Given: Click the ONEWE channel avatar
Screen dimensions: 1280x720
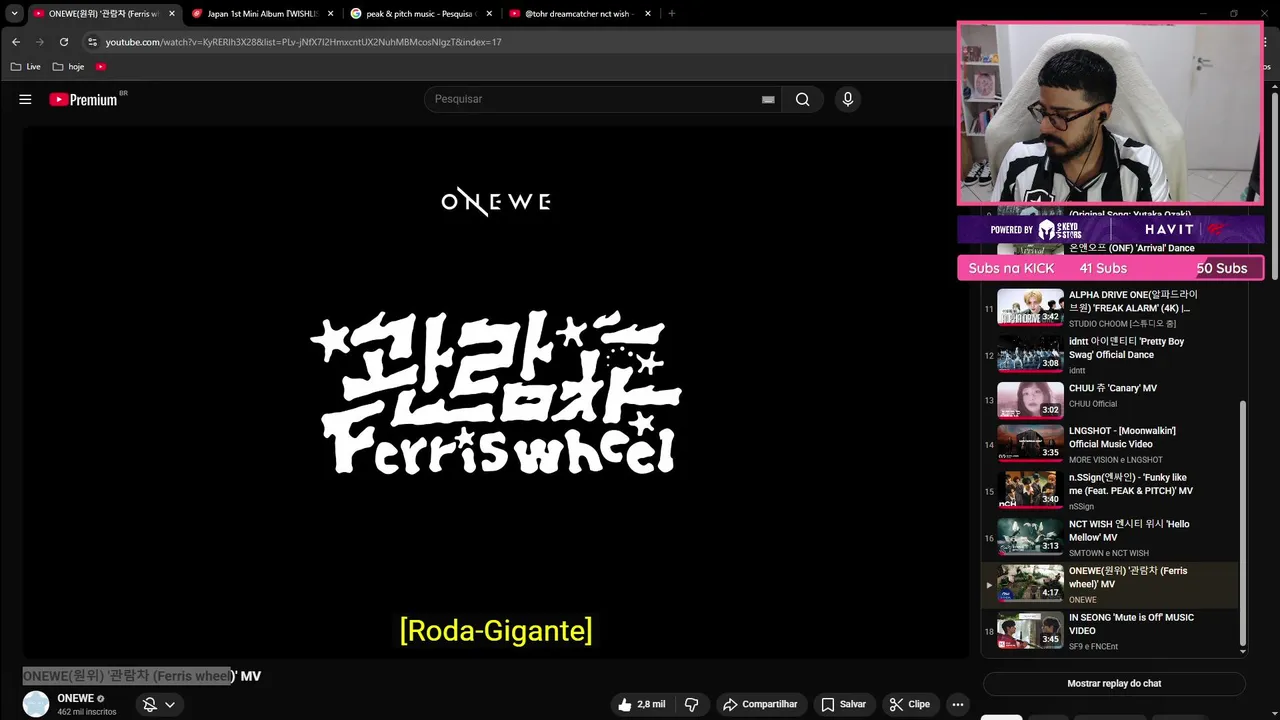Looking at the screenshot, I should (36, 704).
